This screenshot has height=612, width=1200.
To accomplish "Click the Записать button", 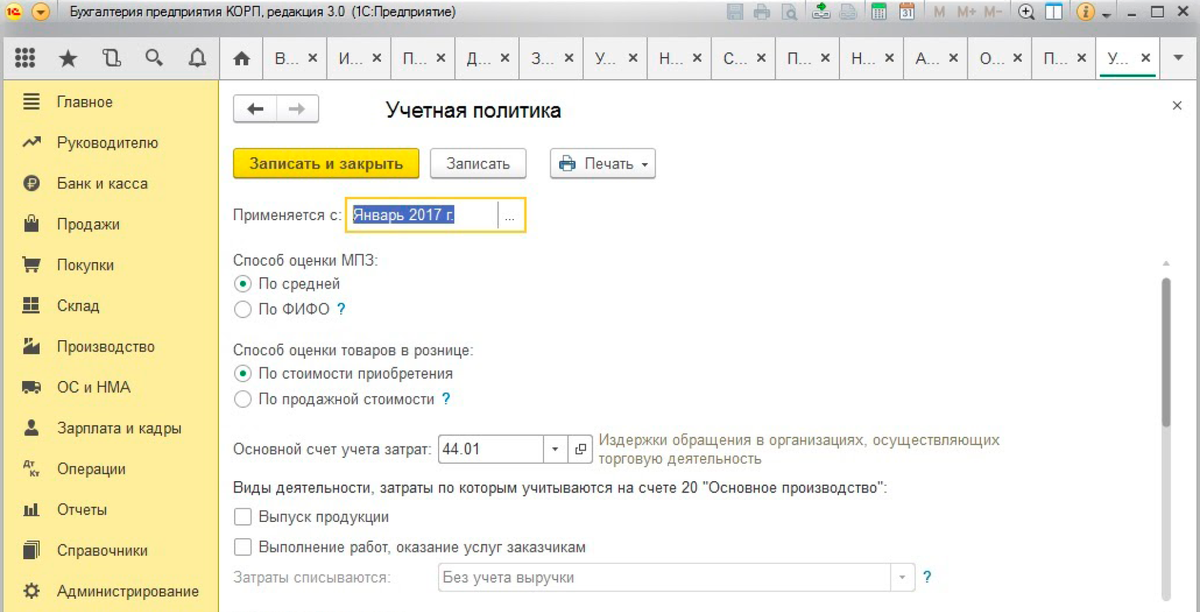I will [478, 164].
